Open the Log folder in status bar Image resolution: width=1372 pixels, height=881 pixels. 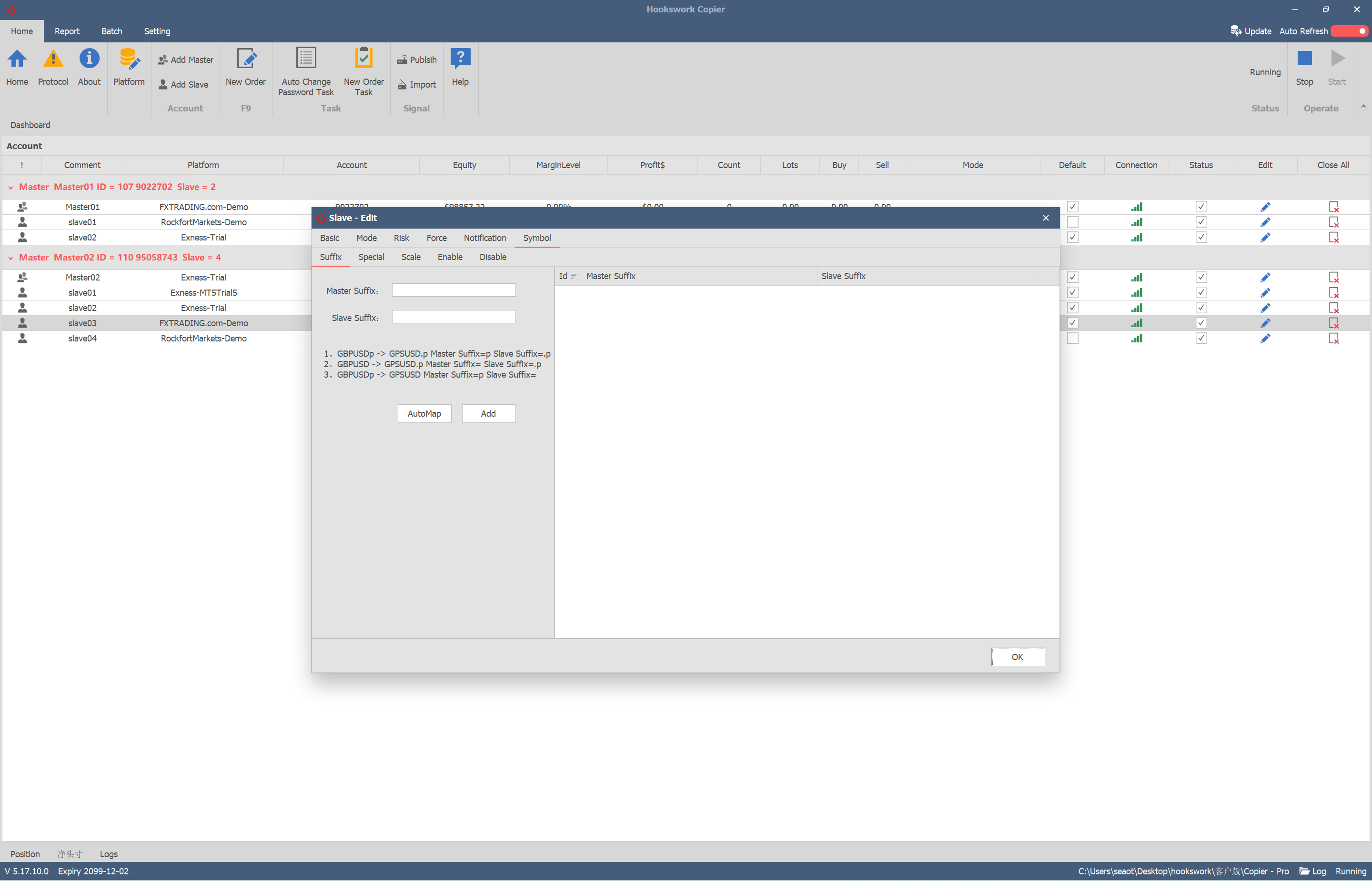pyautogui.click(x=1312, y=871)
